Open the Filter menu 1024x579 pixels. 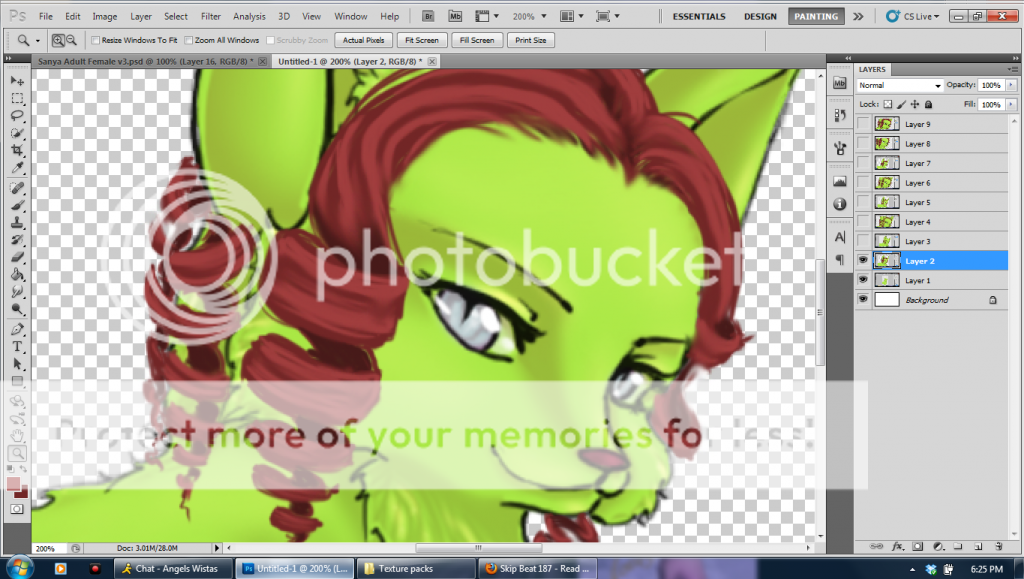click(x=210, y=16)
